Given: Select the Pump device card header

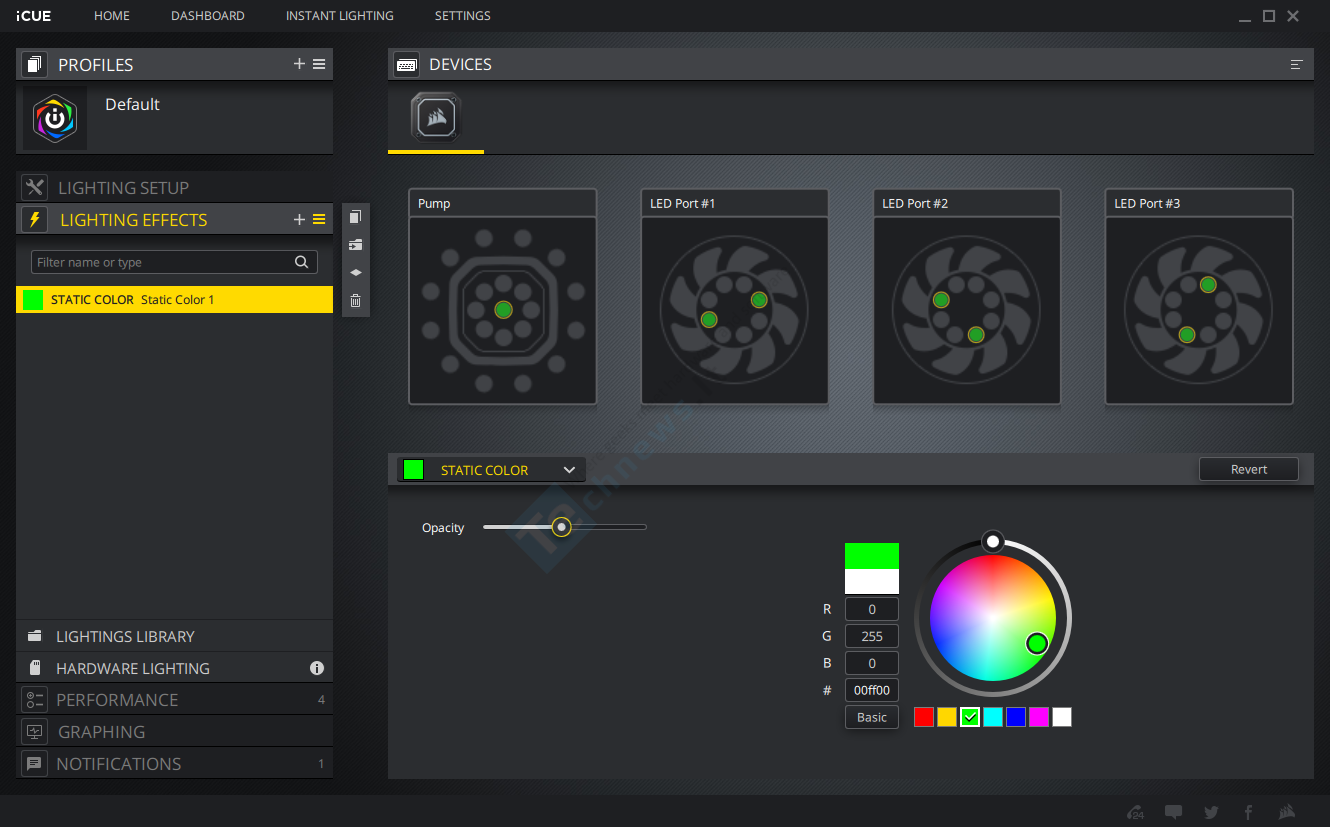Looking at the screenshot, I should point(503,203).
